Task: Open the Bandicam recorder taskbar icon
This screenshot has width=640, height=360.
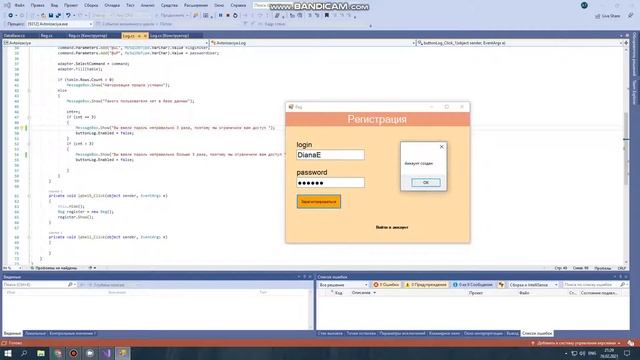Action: [x=73, y=353]
